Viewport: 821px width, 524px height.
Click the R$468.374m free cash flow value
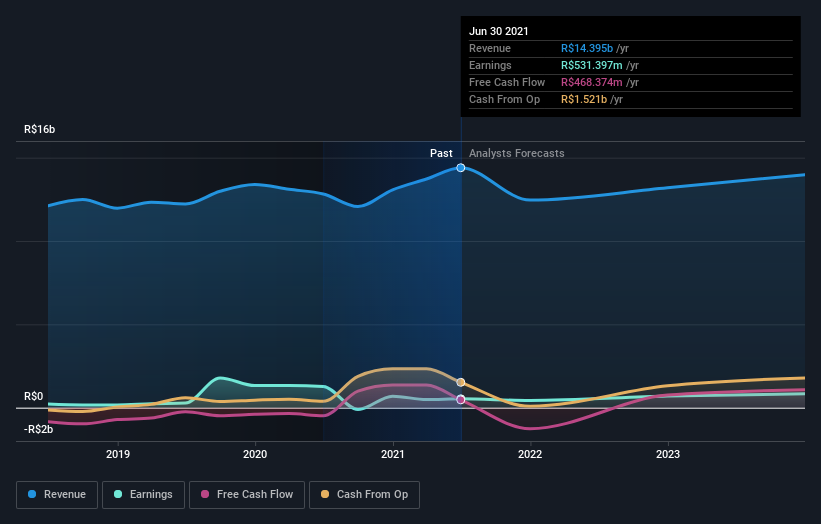click(x=592, y=82)
